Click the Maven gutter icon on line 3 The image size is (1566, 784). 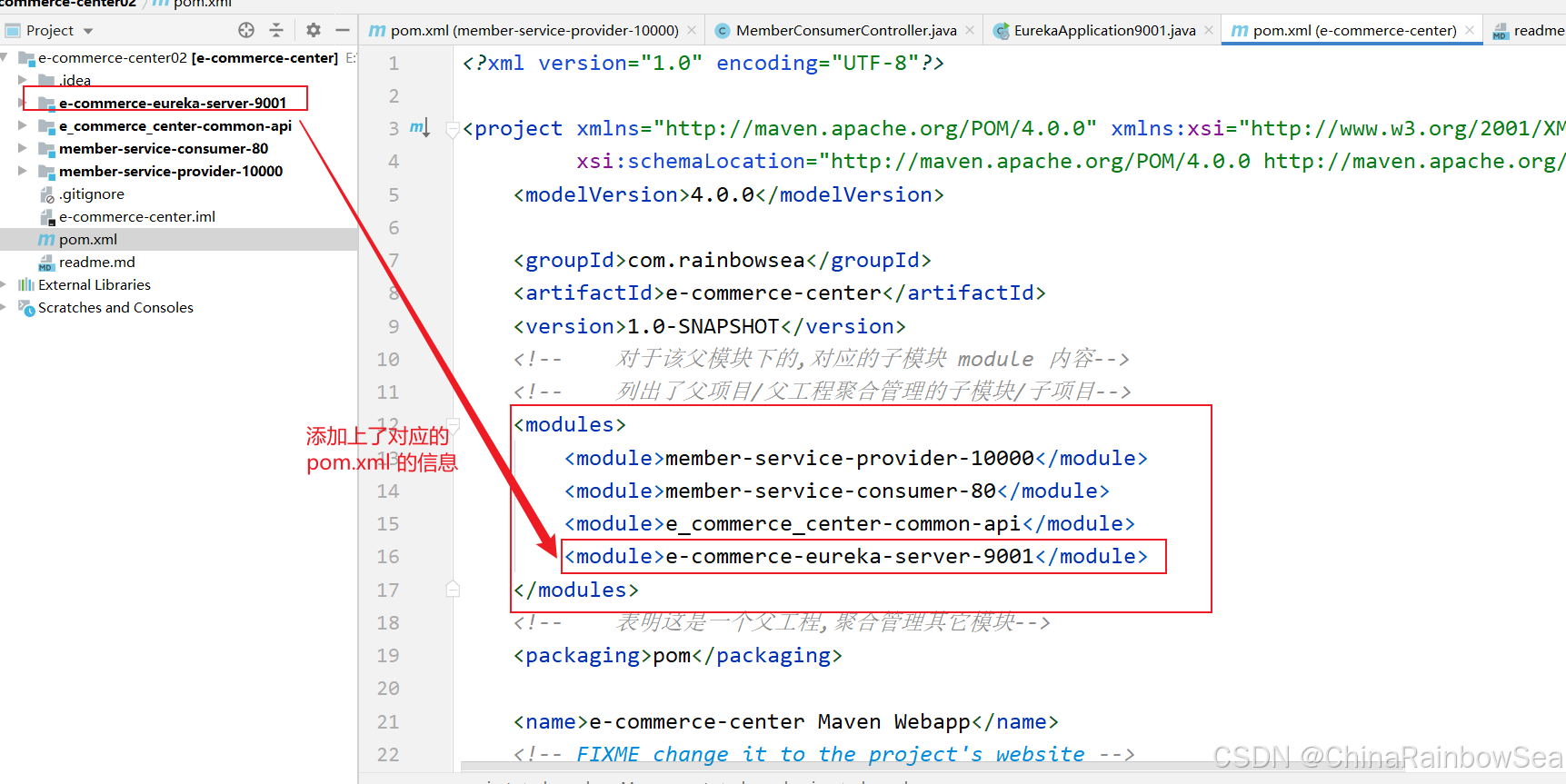click(x=419, y=127)
